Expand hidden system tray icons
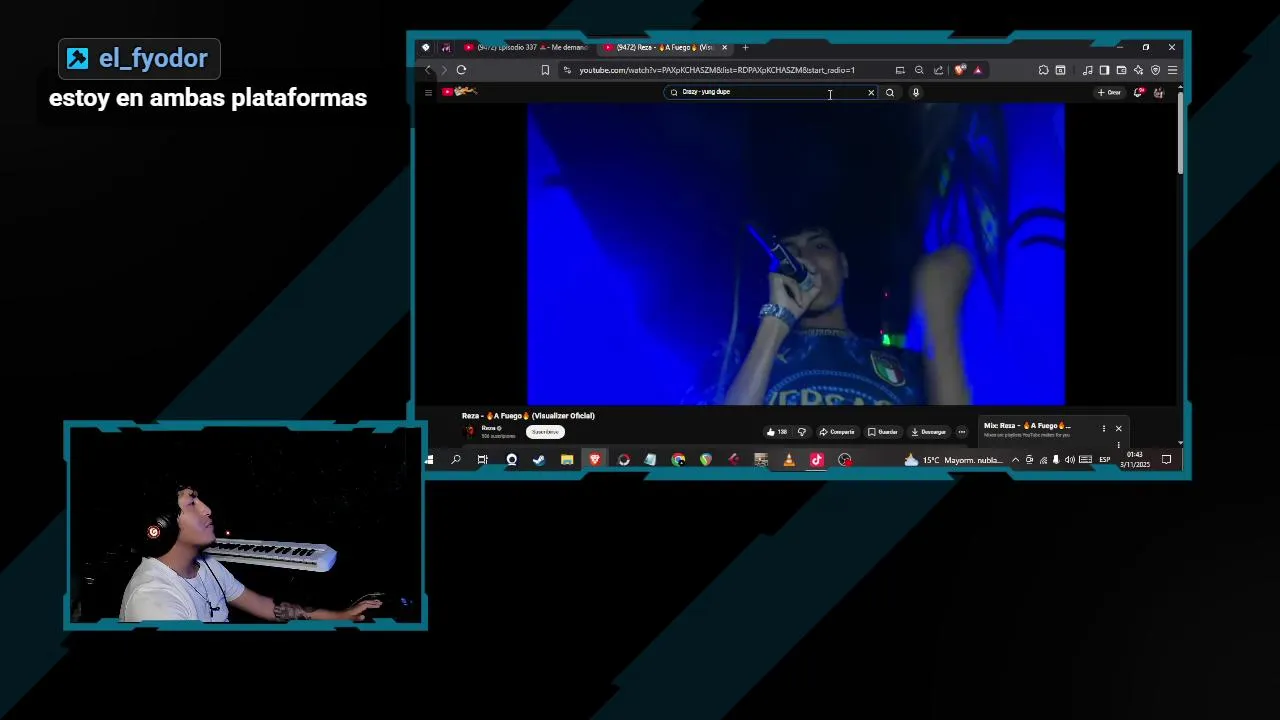 (1015, 460)
